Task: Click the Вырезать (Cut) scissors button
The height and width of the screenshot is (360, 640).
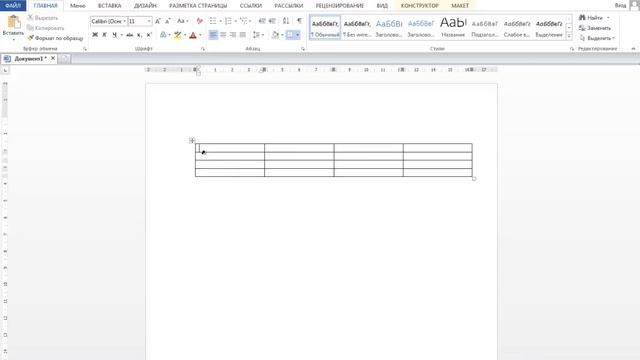Action: 43,18
